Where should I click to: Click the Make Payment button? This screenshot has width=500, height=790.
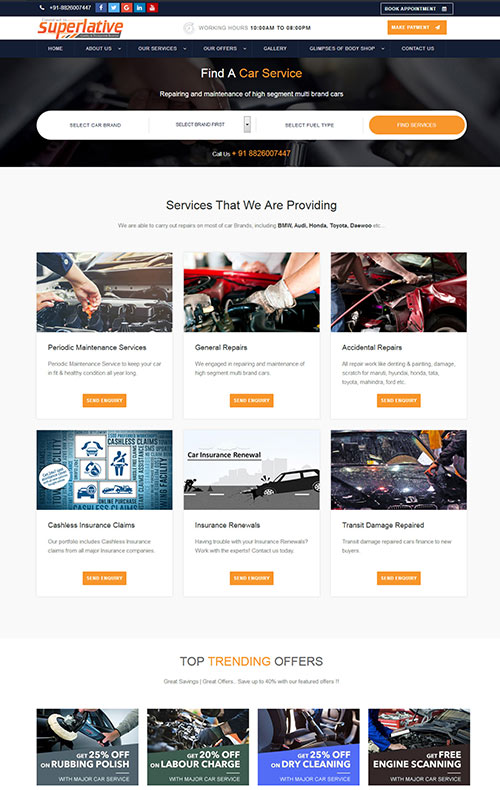coord(417,27)
